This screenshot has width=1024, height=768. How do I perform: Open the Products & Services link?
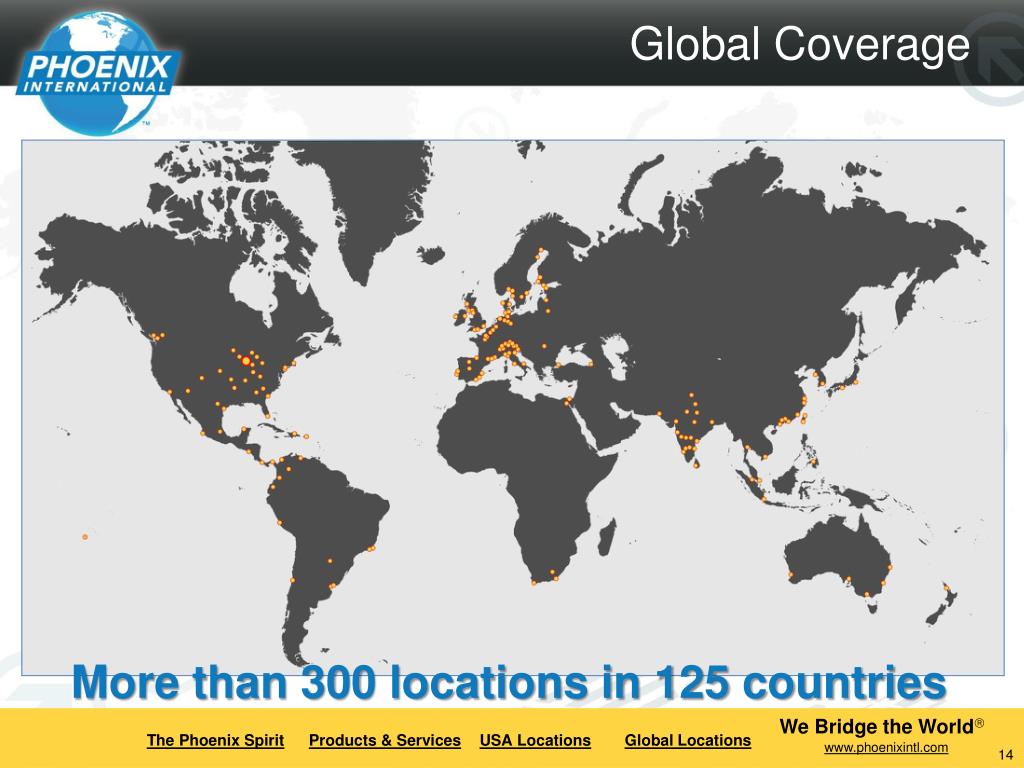(385, 740)
